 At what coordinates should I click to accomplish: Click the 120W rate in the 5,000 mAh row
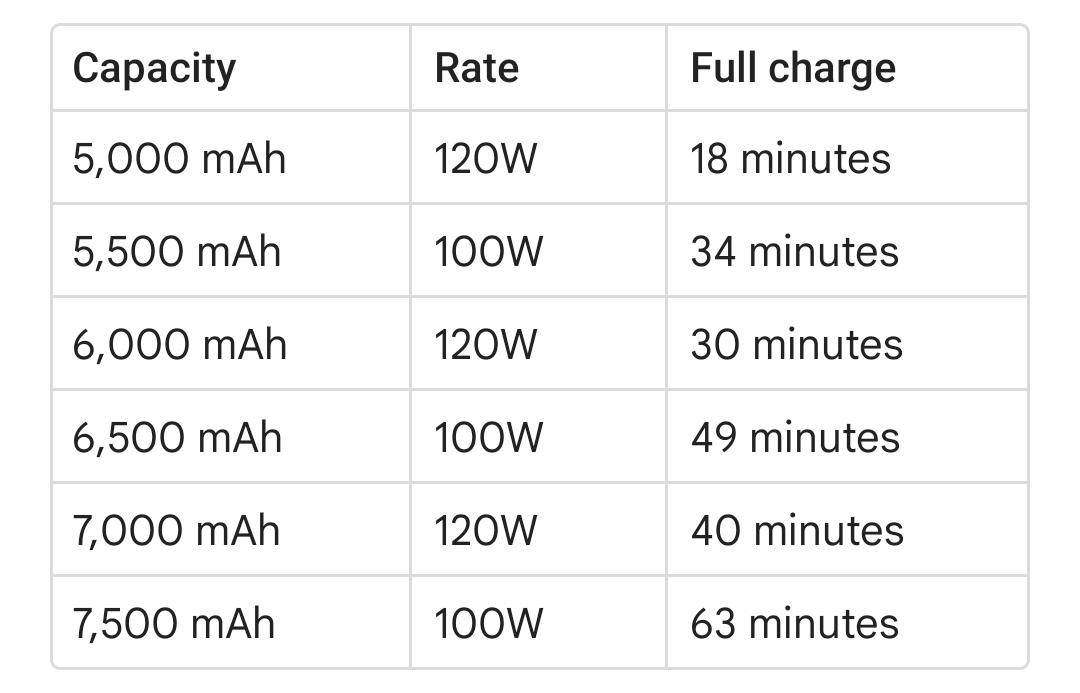click(x=485, y=159)
